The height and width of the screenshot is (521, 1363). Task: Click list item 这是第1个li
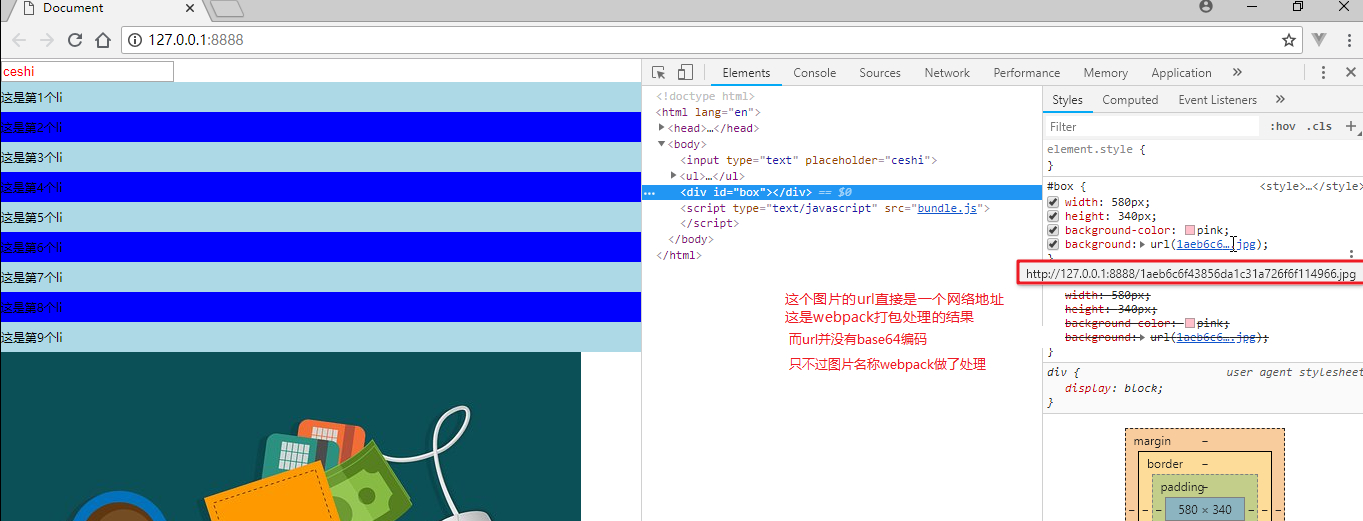coord(320,97)
